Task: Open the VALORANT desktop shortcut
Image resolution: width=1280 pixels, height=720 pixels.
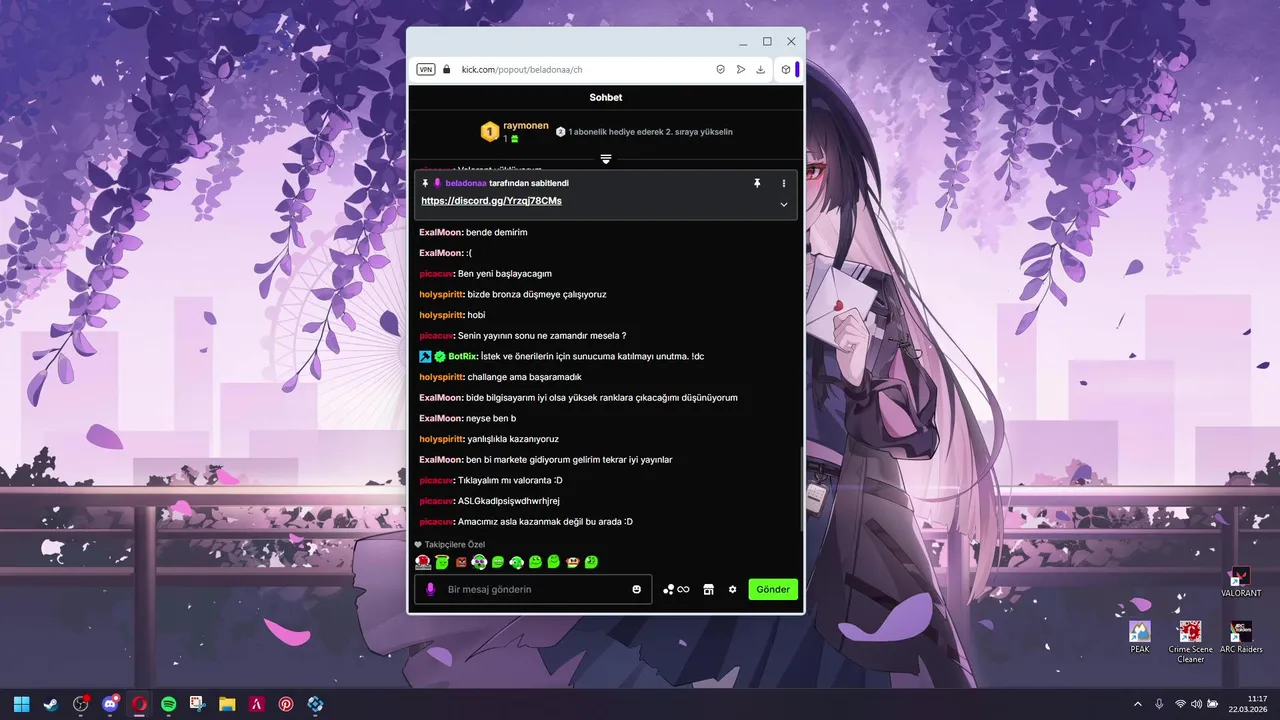Action: (x=1241, y=582)
